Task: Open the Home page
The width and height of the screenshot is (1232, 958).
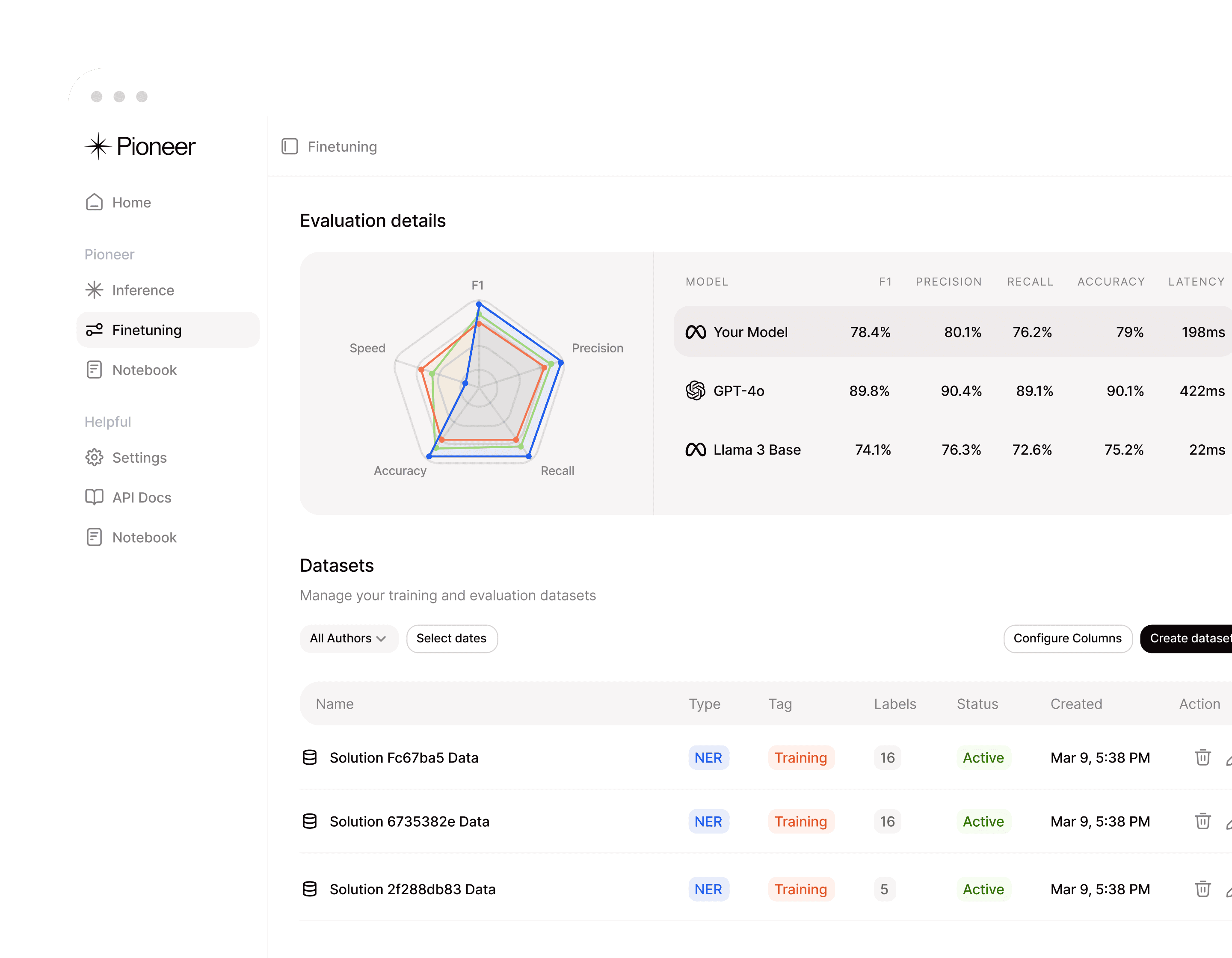Action: tap(131, 202)
